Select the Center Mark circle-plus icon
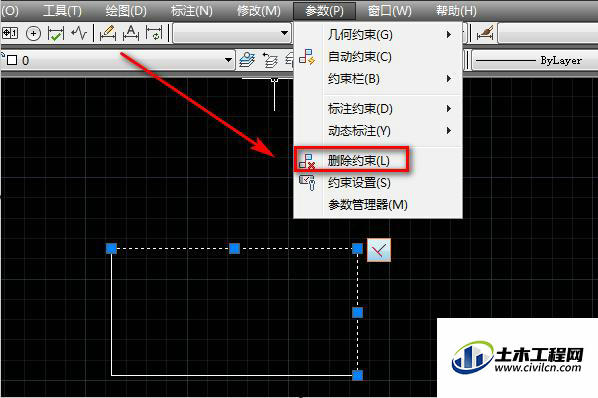The height and width of the screenshot is (398, 598). click(x=34, y=34)
